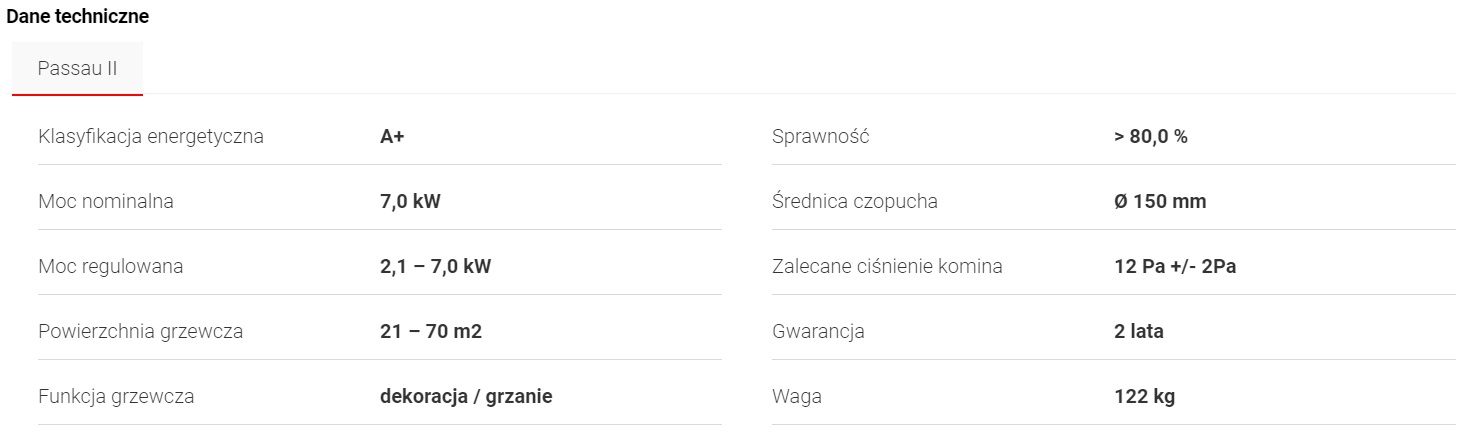Screen dimensions: 1471x433
Task: Click the 21 – 70 m2 value
Action: tap(430, 332)
